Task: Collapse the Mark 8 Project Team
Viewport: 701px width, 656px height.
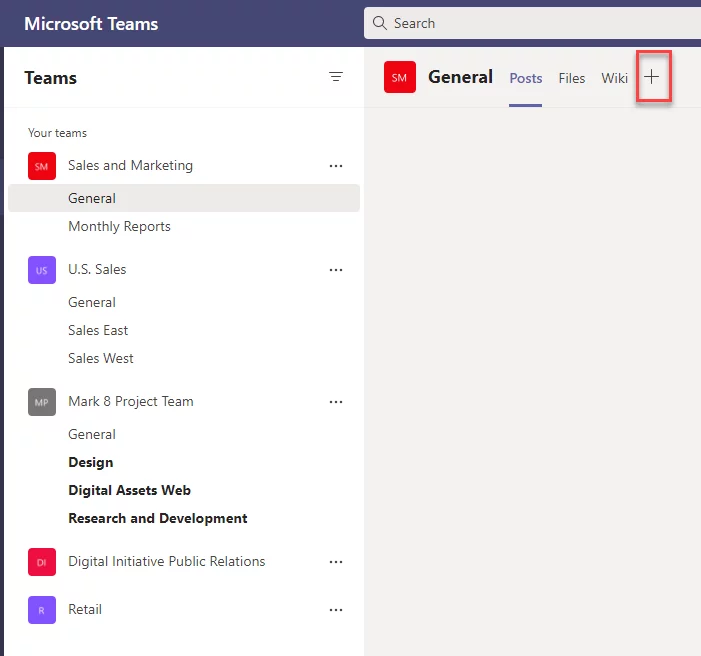Action: point(131,402)
